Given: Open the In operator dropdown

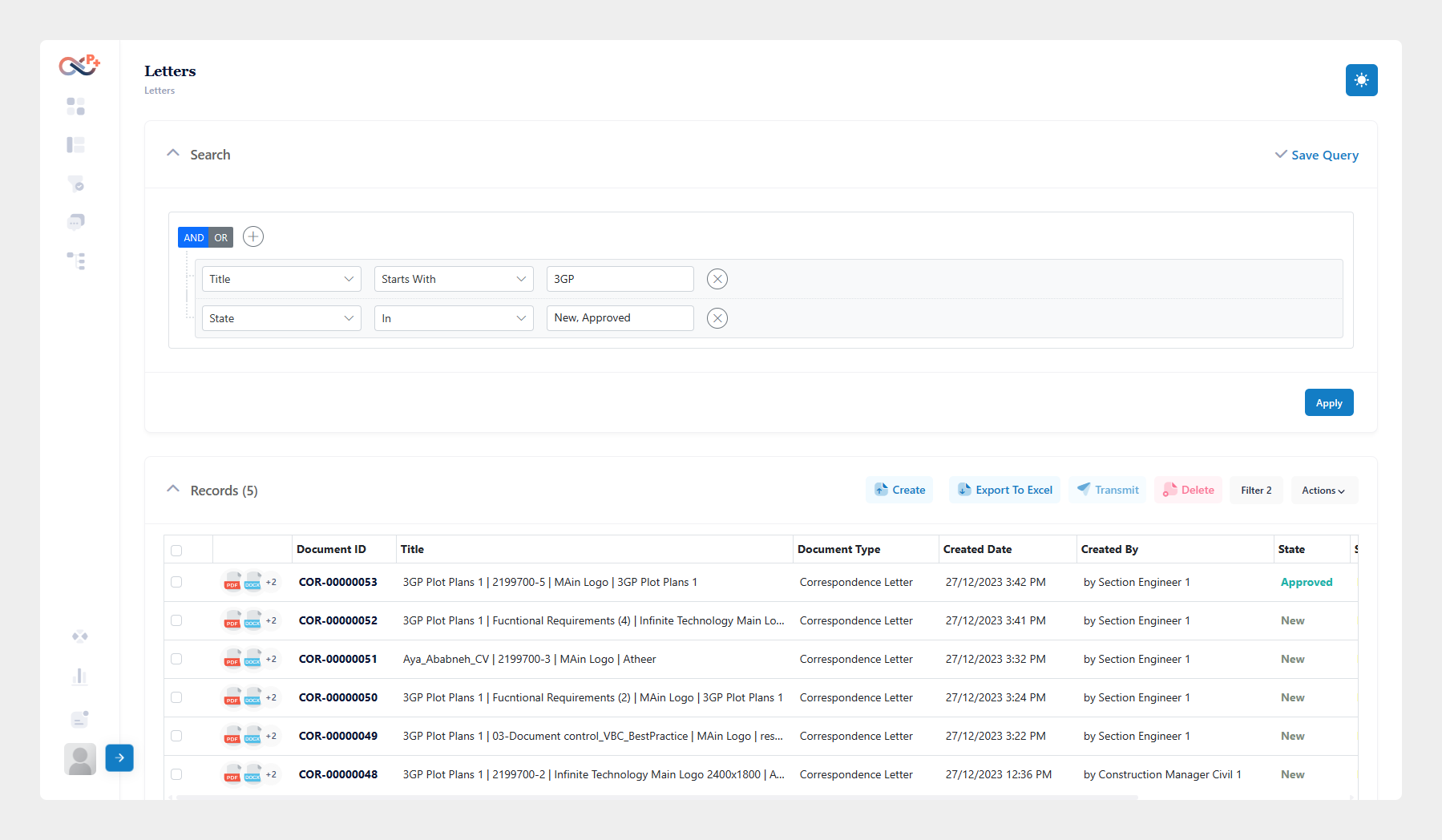Looking at the screenshot, I should click(x=454, y=318).
